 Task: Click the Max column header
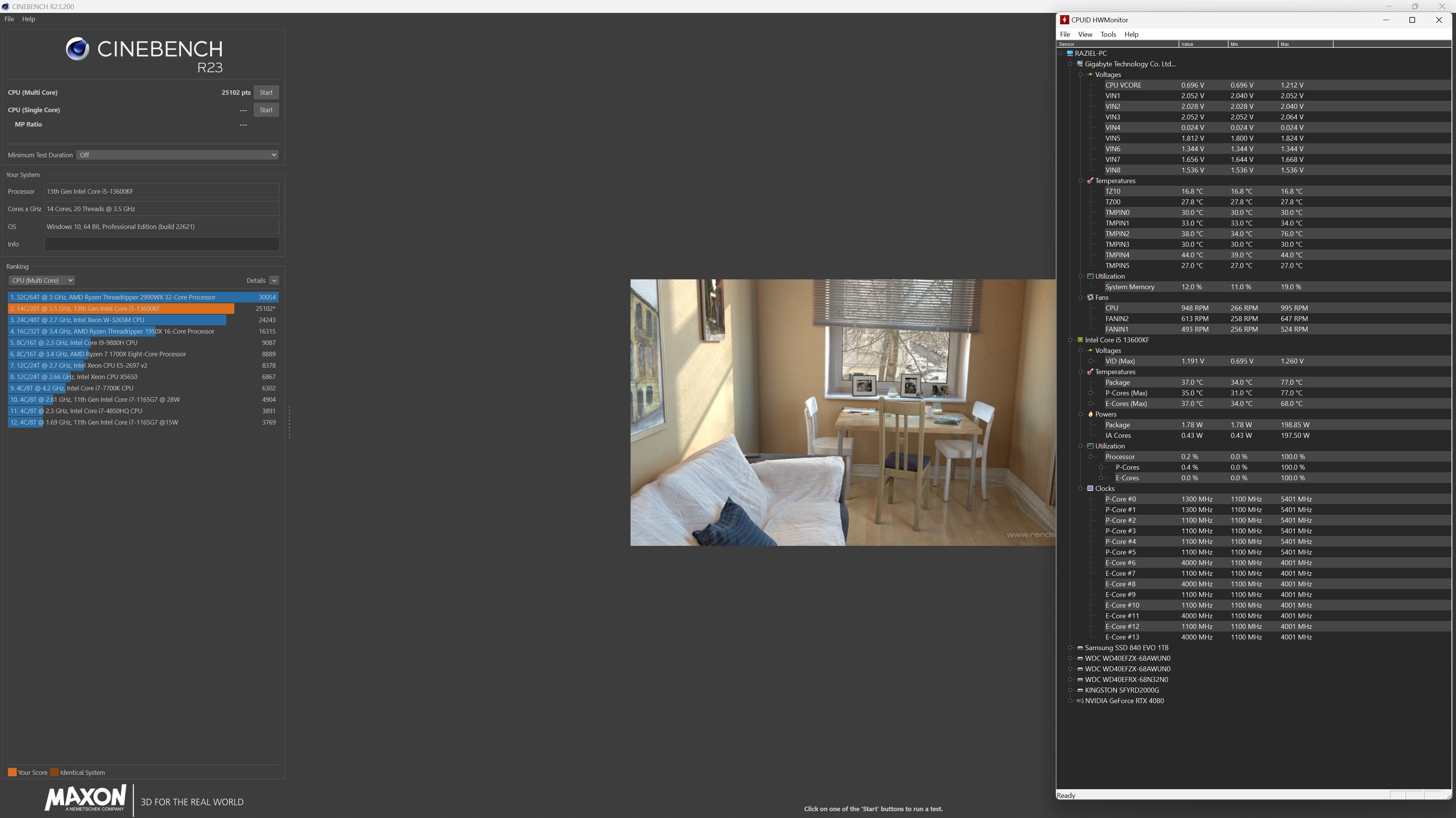[x=1305, y=44]
